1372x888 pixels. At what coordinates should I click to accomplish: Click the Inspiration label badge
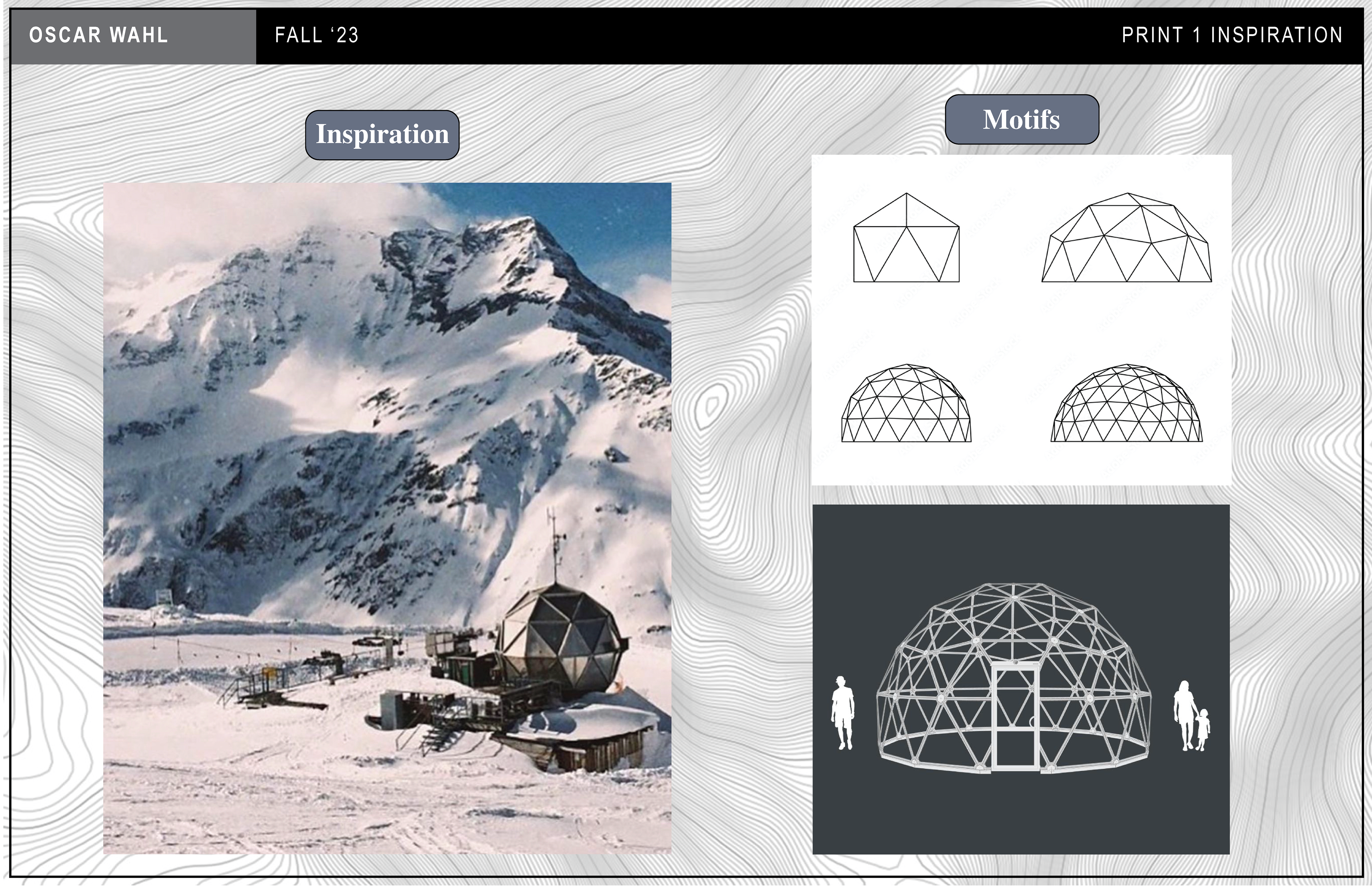(x=382, y=135)
